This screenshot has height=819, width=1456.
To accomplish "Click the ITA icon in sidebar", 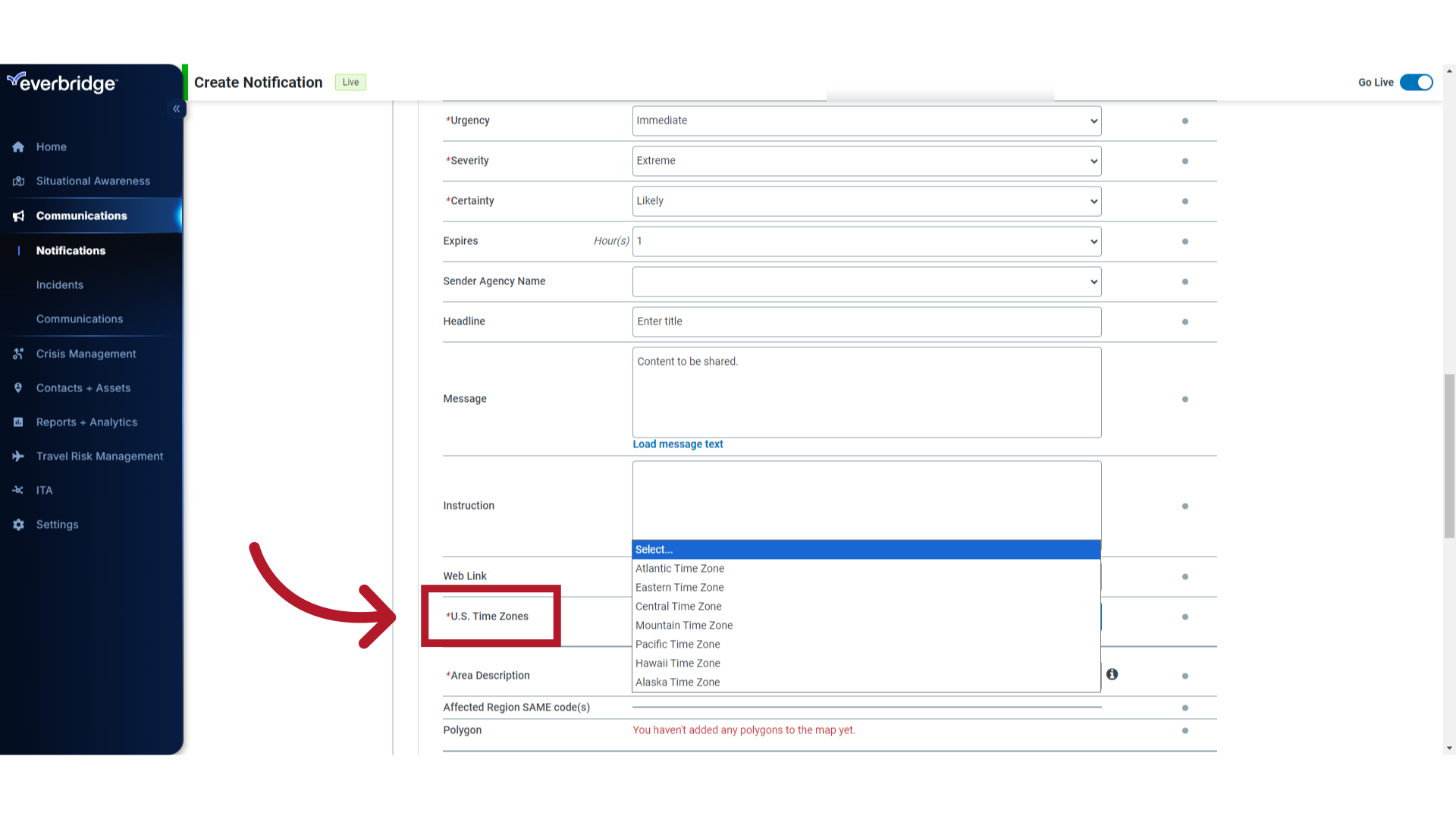I will [18, 491].
